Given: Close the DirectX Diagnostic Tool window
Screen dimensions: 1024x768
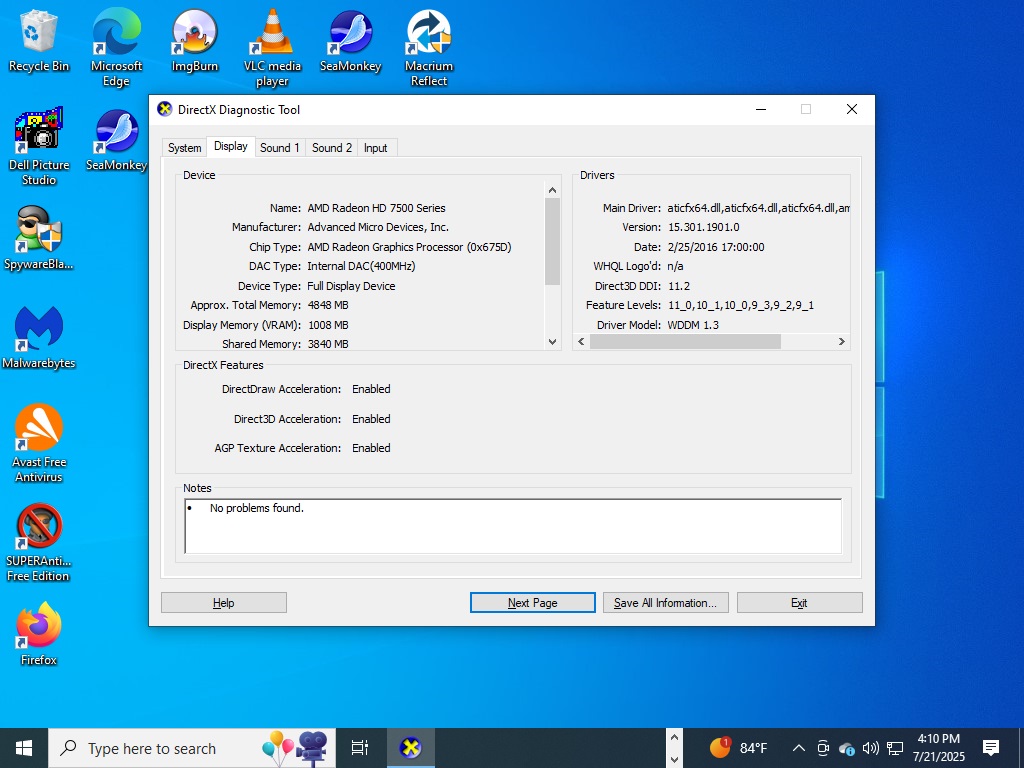Looking at the screenshot, I should tap(852, 109).
